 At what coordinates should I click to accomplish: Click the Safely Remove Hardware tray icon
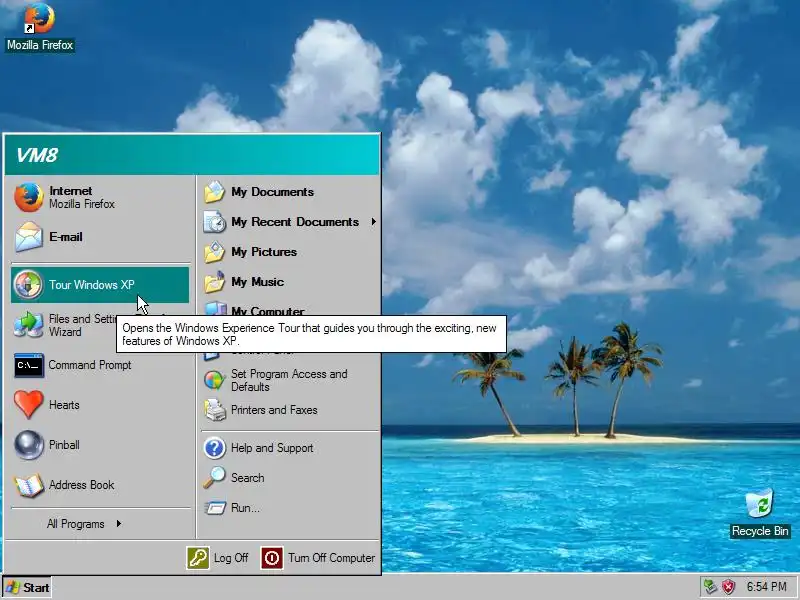click(710, 587)
